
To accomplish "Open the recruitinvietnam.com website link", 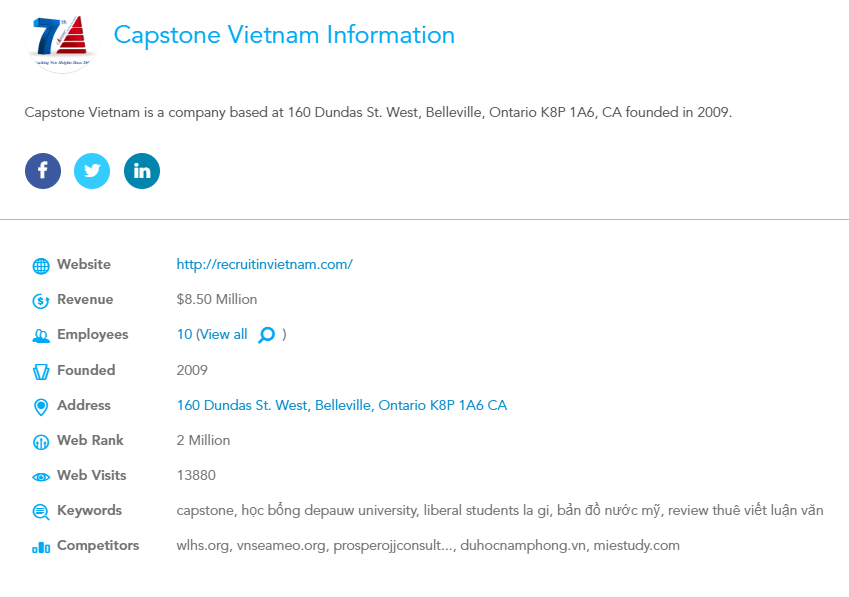I will [x=264, y=265].
